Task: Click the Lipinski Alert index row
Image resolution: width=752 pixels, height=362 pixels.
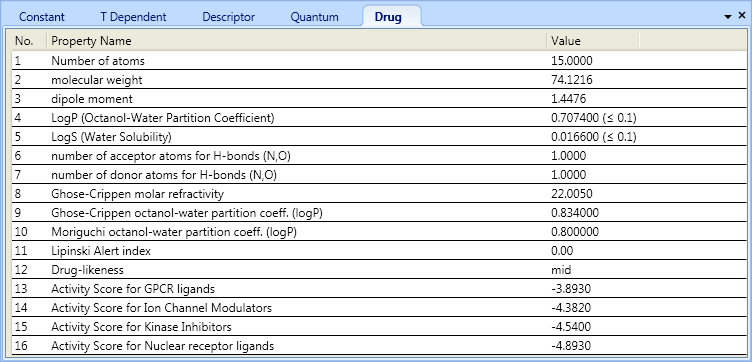Action: point(379,251)
